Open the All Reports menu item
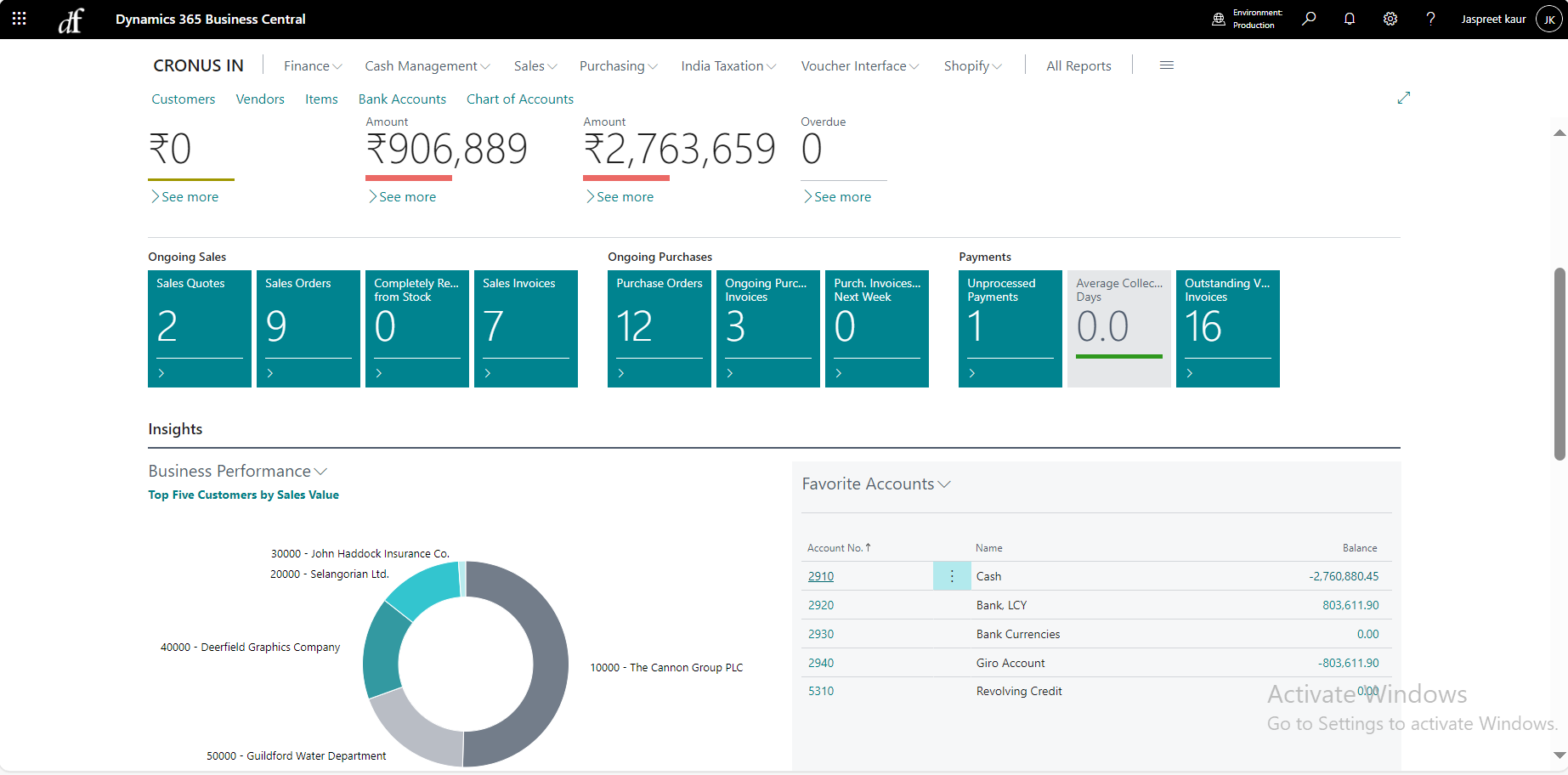Screen dimensions: 1568x775 pyautogui.click(x=1078, y=66)
